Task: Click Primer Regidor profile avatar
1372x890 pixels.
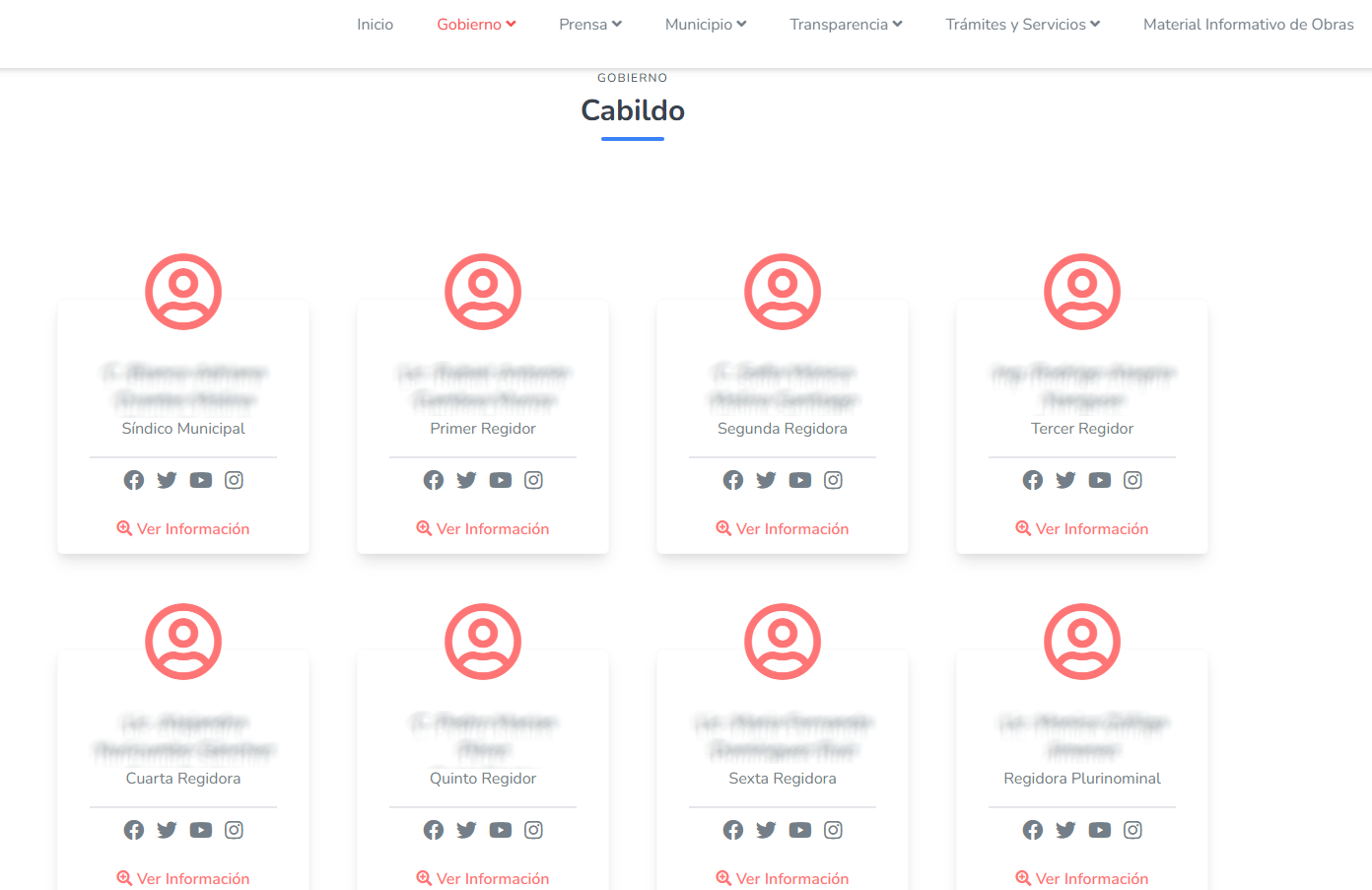Action: pos(483,292)
